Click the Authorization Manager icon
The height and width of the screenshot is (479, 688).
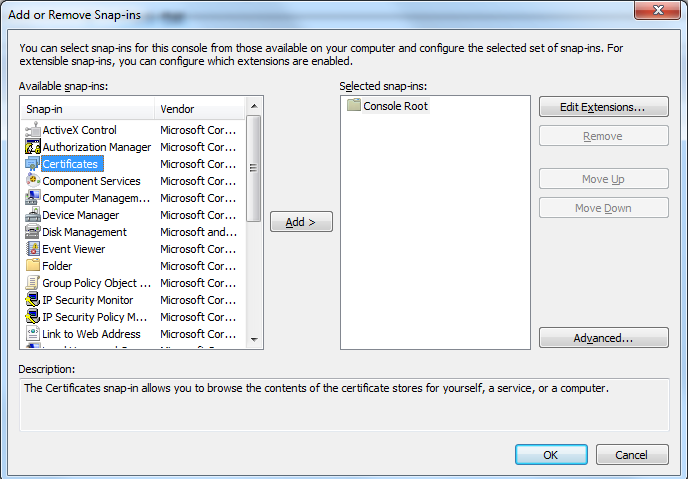[33, 147]
